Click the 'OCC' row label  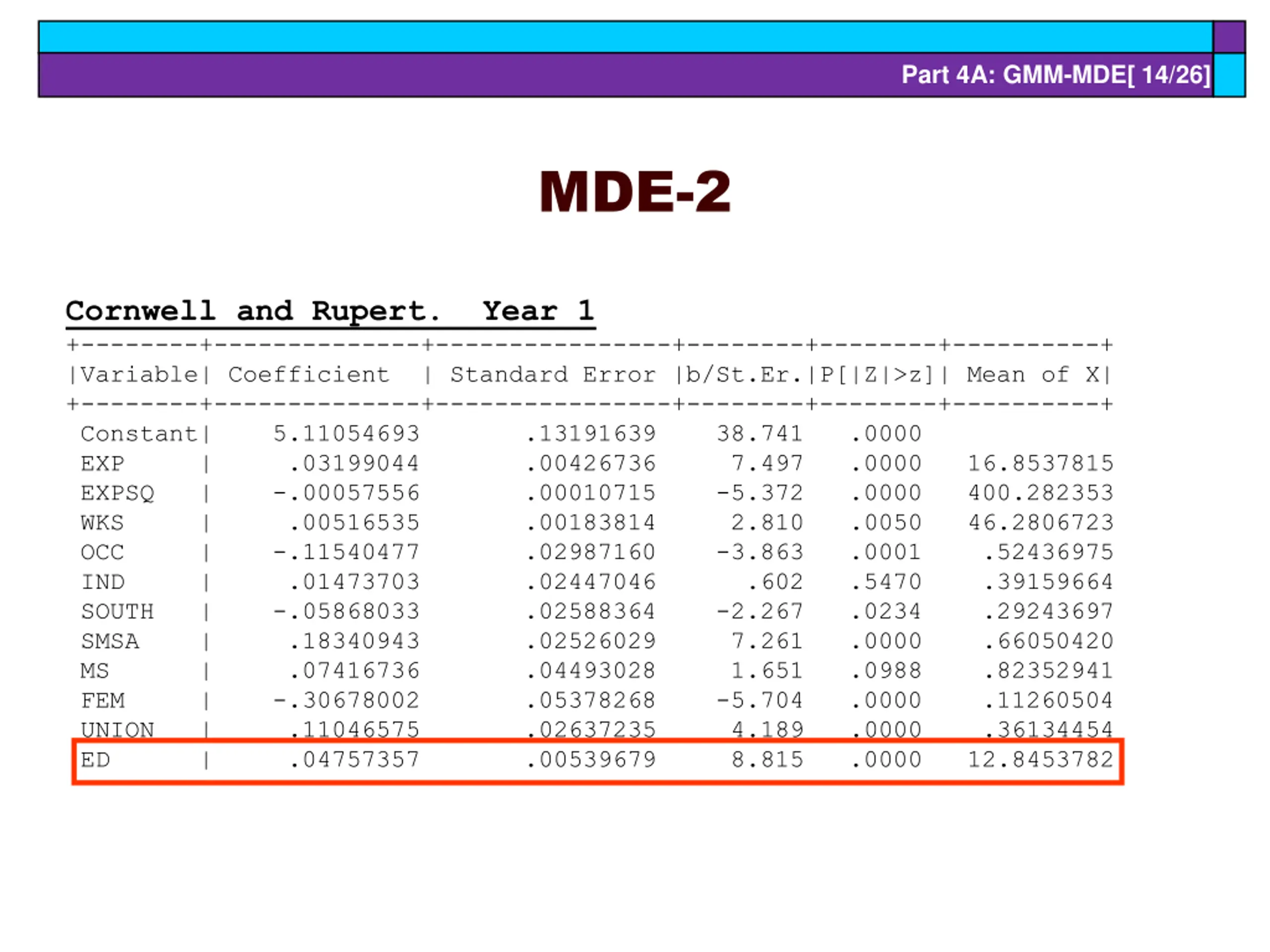[x=102, y=553]
